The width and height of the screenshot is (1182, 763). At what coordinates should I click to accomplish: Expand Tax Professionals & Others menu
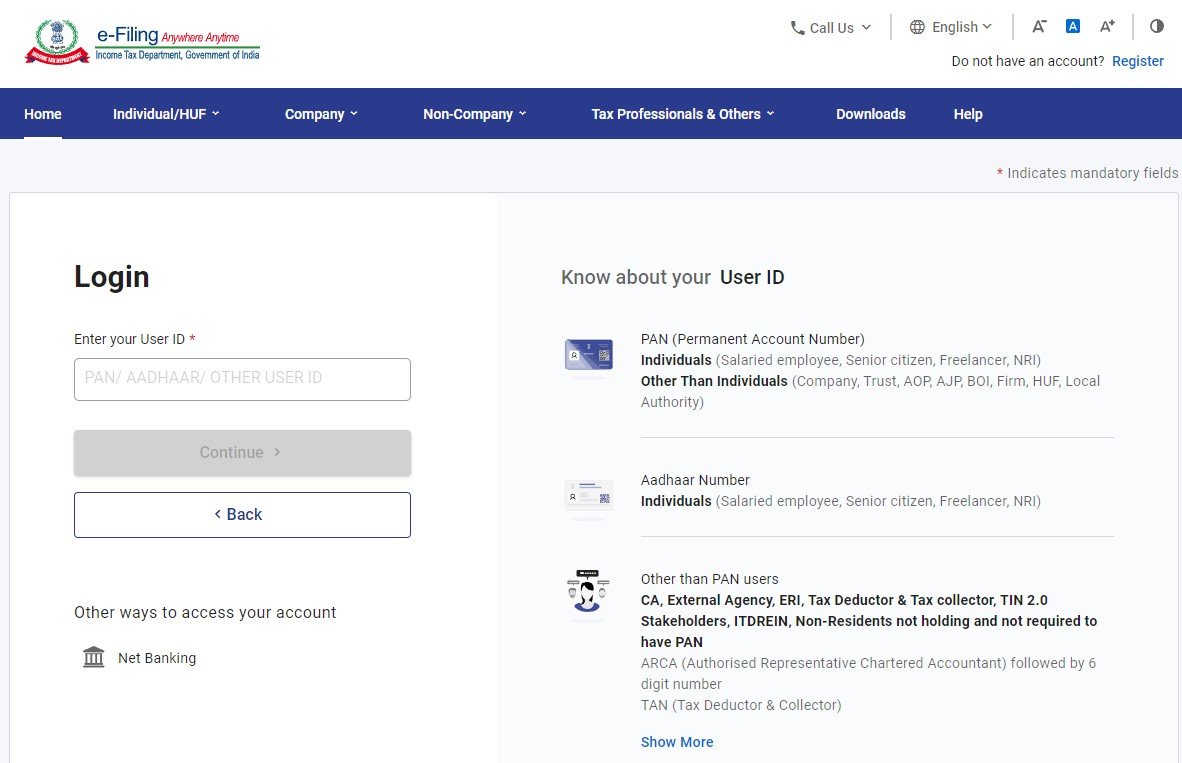coord(683,114)
